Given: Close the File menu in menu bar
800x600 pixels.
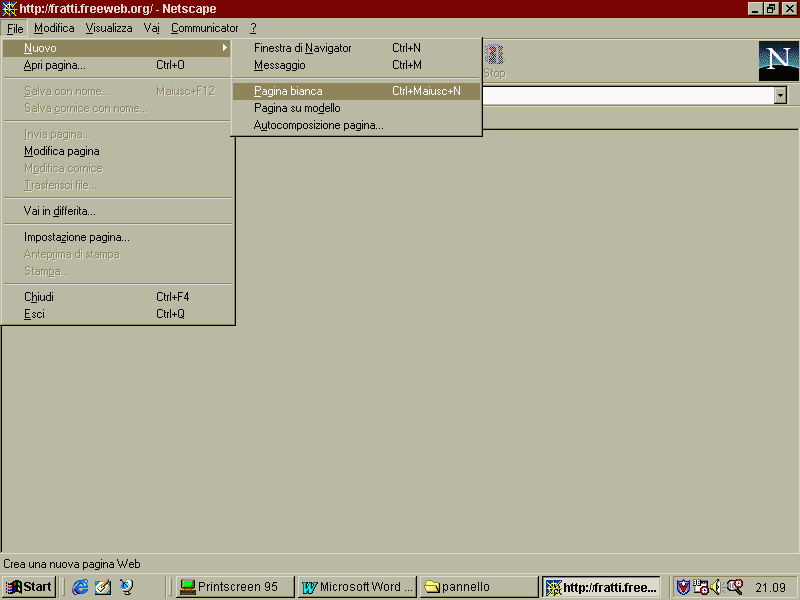Looking at the screenshot, I should (15, 28).
